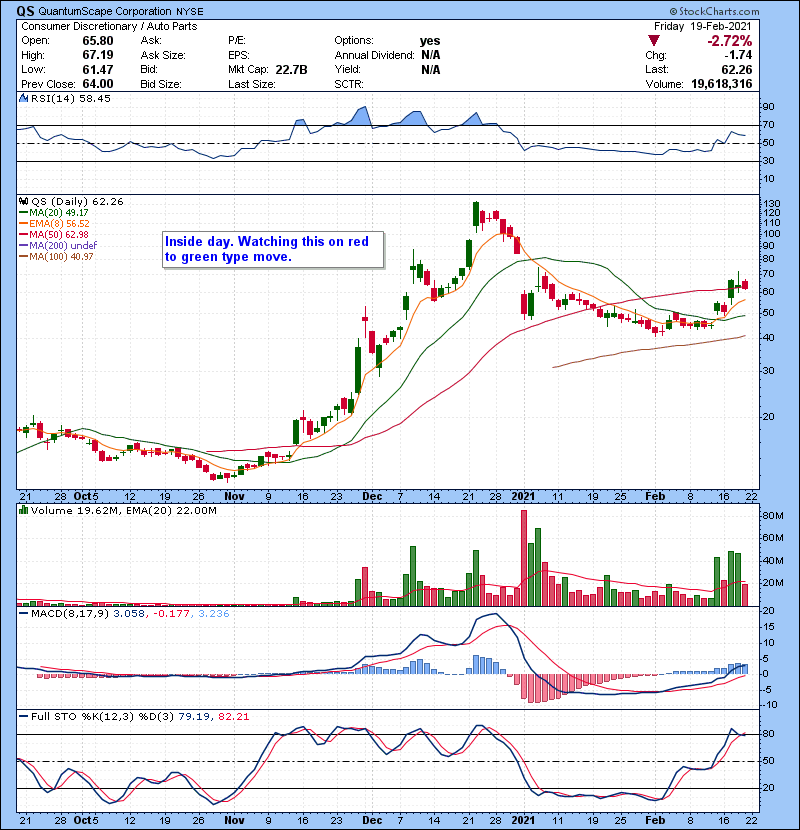Click the 2021 label on price chart axis
Image resolution: width=800 pixels, height=830 pixels.
(x=523, y=497)
